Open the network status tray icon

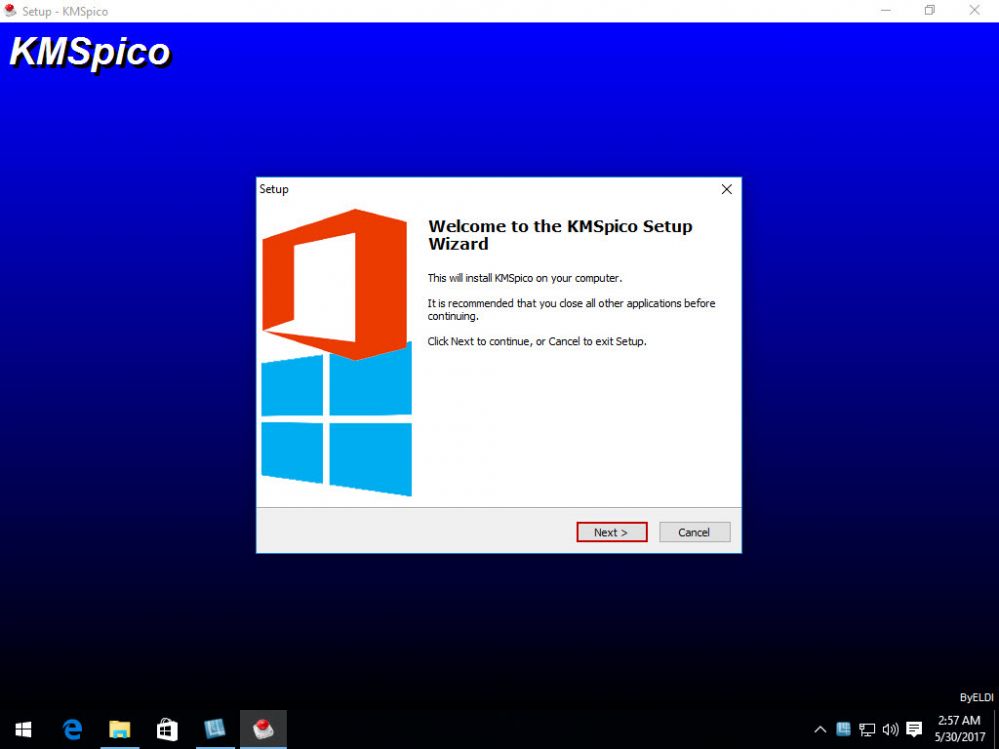pyautogui.click(x=867, y=730)
